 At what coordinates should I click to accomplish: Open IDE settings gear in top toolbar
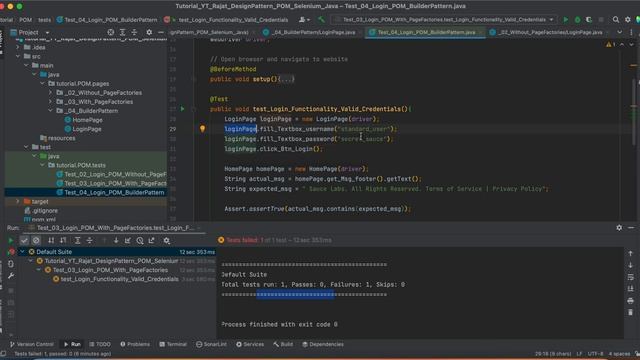(x=627, y=20)
